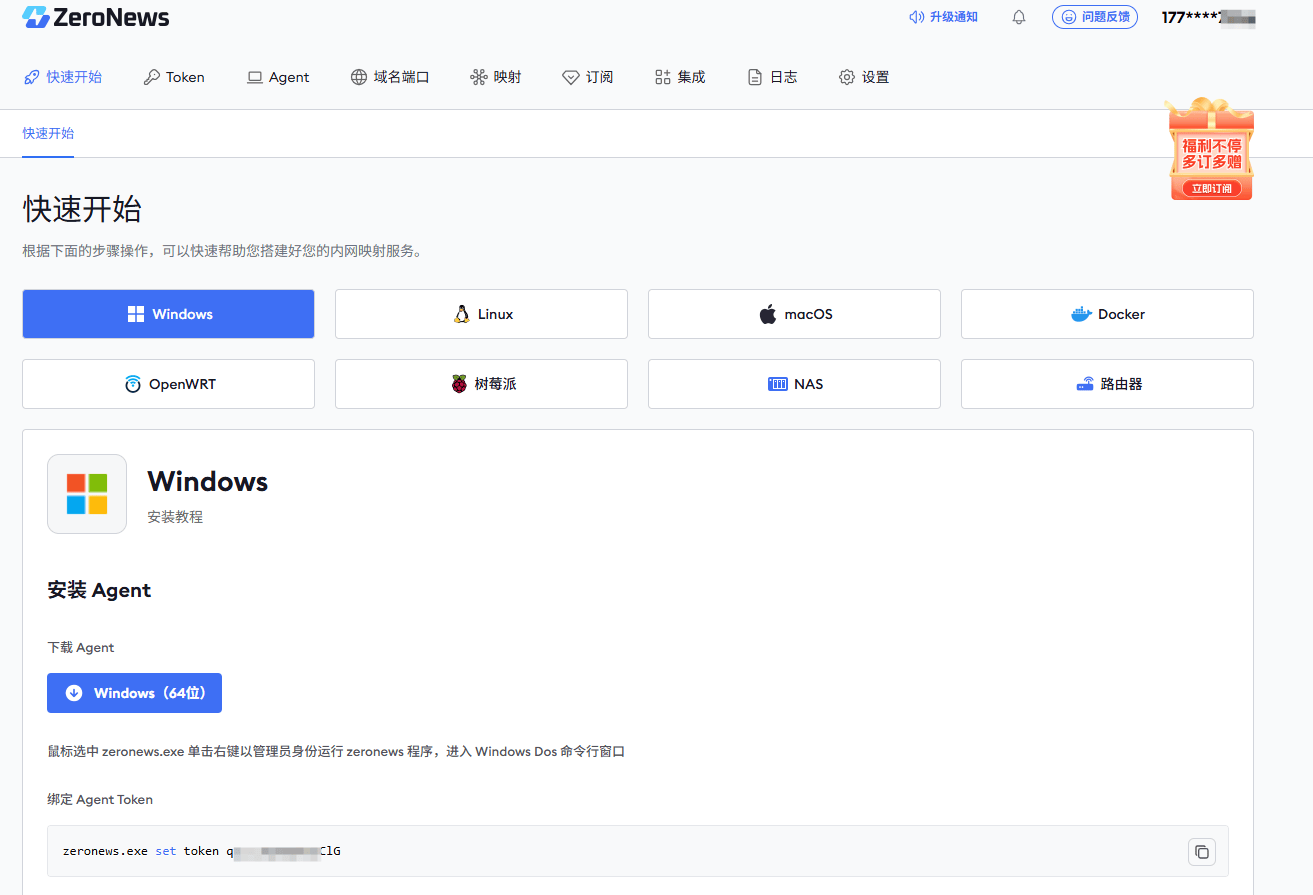Click the Apple logo on macOS button
The width and height of the screenshot is (1313, 895).
(x=767, y=314)
